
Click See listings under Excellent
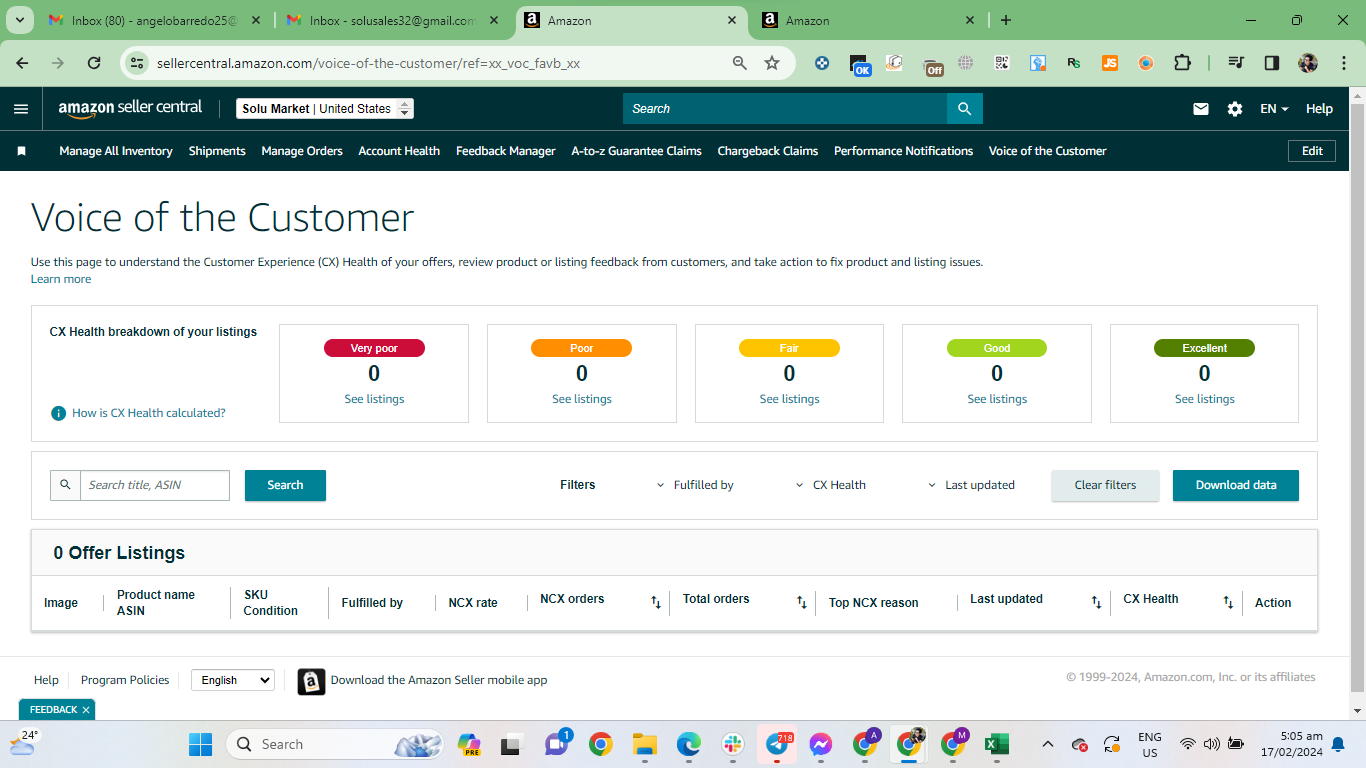[1204, 399]
